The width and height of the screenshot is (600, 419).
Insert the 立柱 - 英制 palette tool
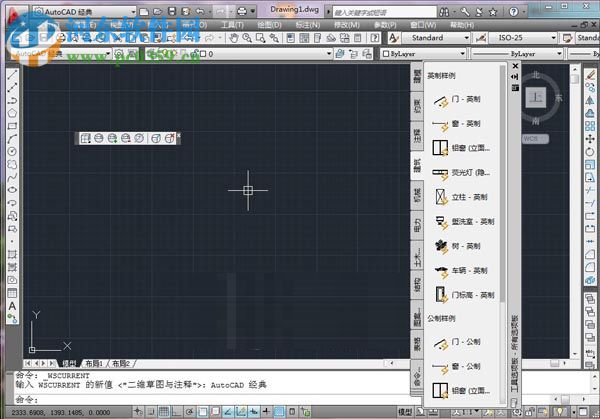pyautogui.click(x=461, y=197)
